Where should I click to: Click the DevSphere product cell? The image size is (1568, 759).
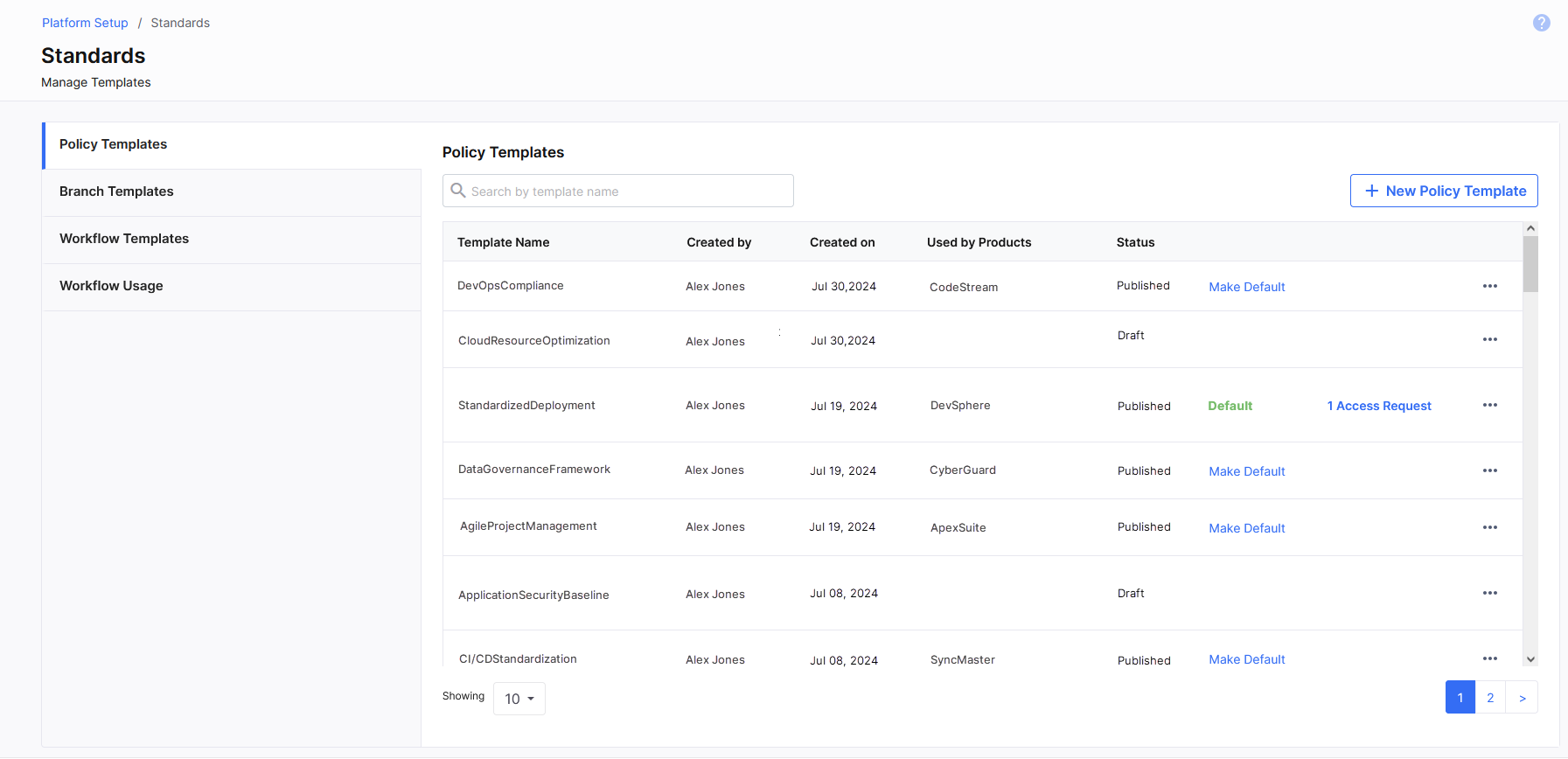[960, 406]
